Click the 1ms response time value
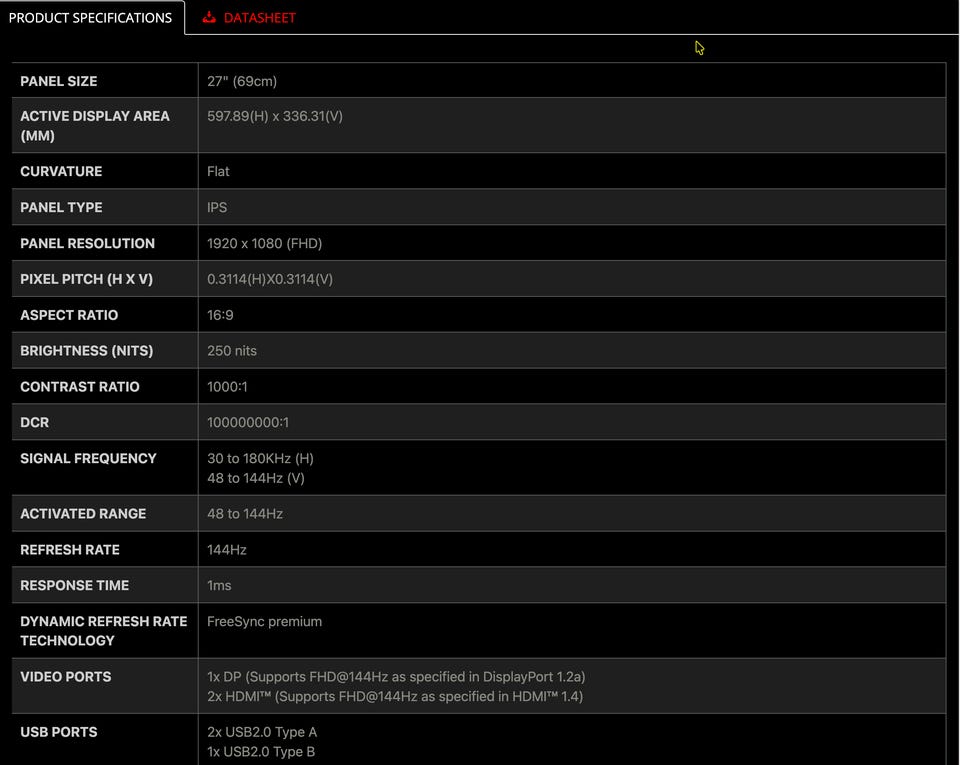Image resolution: width=960 pixels, height=765 pixels. (219, 585)
